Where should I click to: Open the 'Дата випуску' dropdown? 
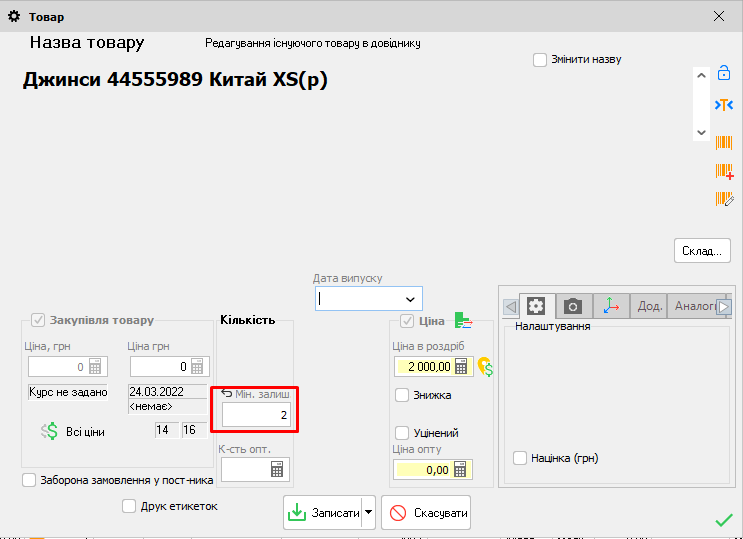409,299
